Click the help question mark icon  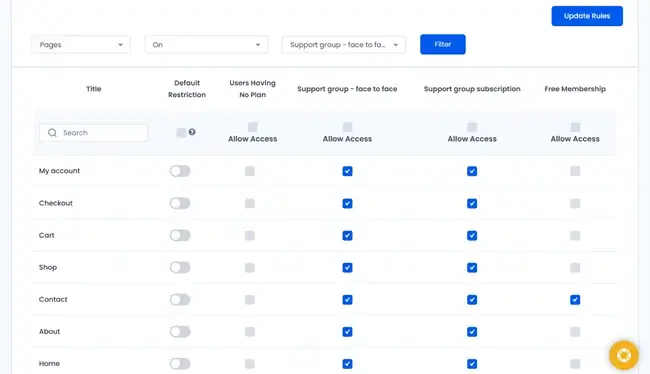click(192, 132)
